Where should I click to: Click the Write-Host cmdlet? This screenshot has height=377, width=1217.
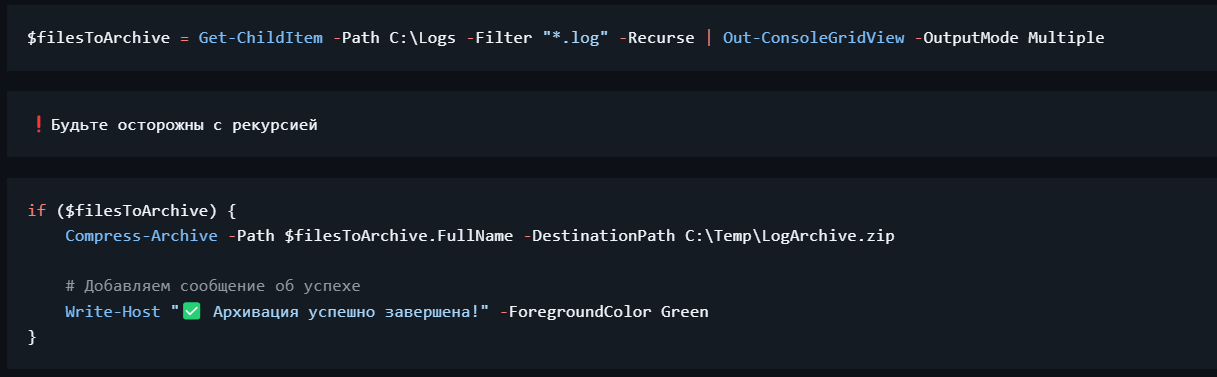tap(113, 312)
